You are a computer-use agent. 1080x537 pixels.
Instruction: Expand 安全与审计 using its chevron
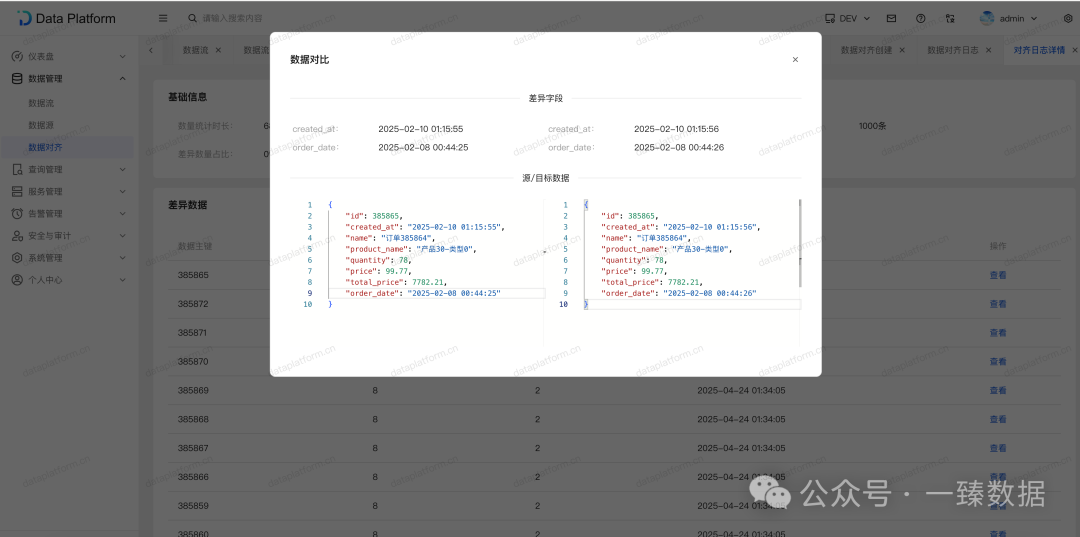(123, 235)
